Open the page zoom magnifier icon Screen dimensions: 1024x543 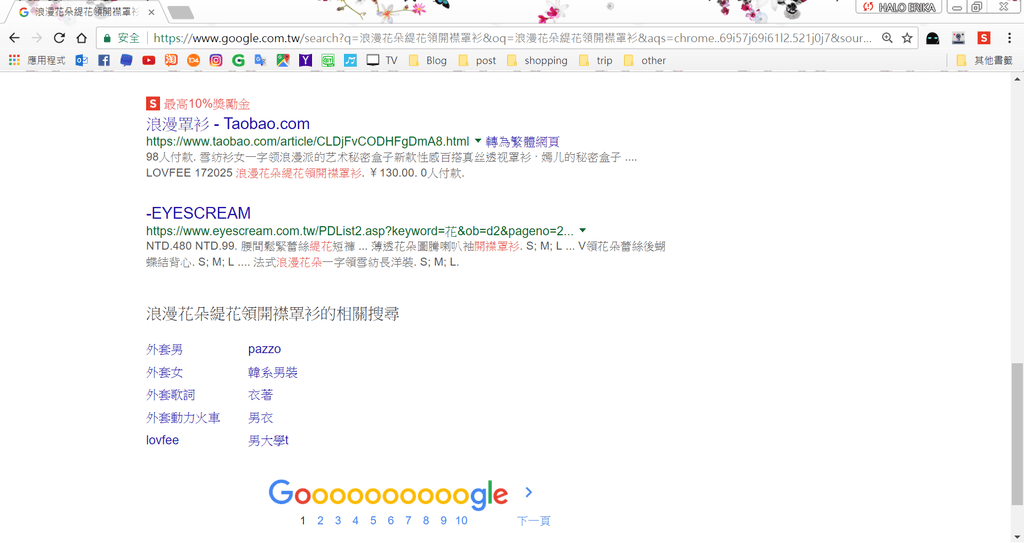click(x=887, y=38)
